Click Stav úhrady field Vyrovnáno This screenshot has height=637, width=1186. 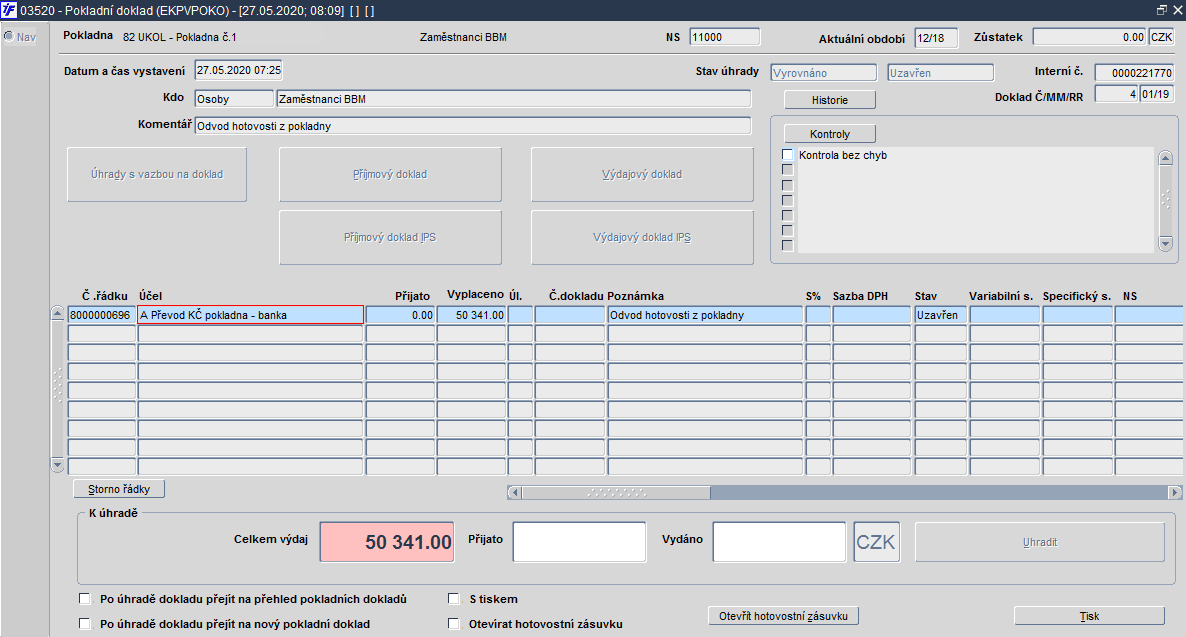[x=823, y=73]
